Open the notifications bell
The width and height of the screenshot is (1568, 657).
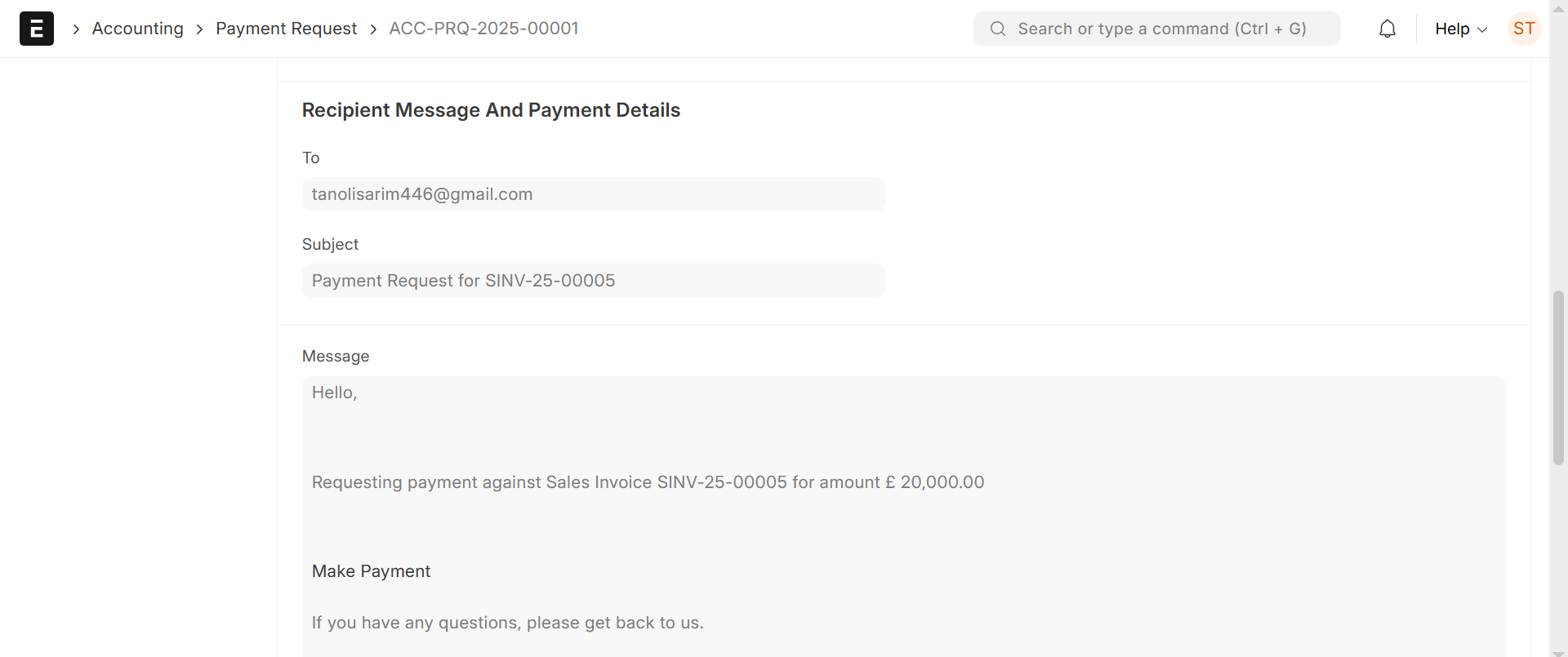(x=1387, y=29)
